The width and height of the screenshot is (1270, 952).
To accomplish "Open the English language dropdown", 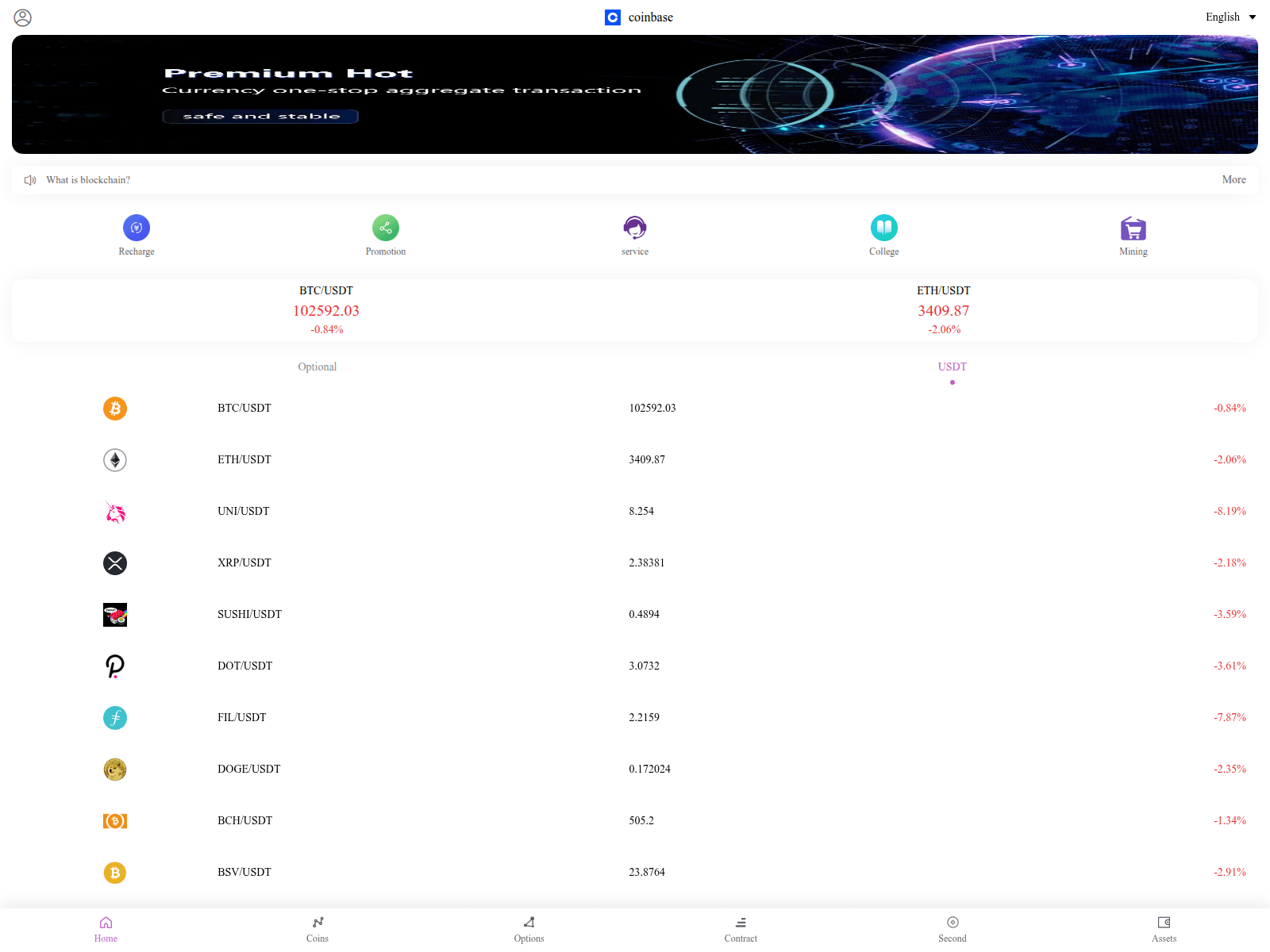I will [1230, 17].
